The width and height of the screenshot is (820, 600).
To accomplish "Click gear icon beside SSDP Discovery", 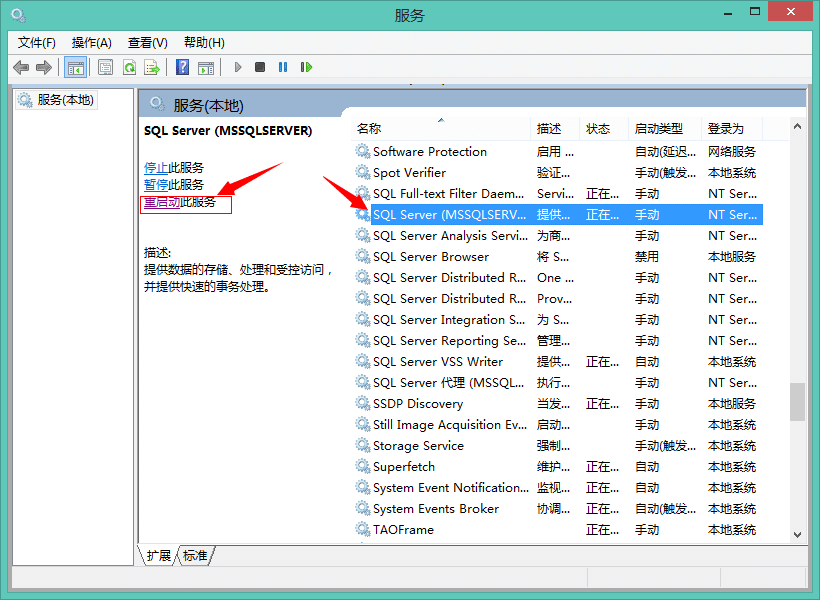I will click(363, 403).
